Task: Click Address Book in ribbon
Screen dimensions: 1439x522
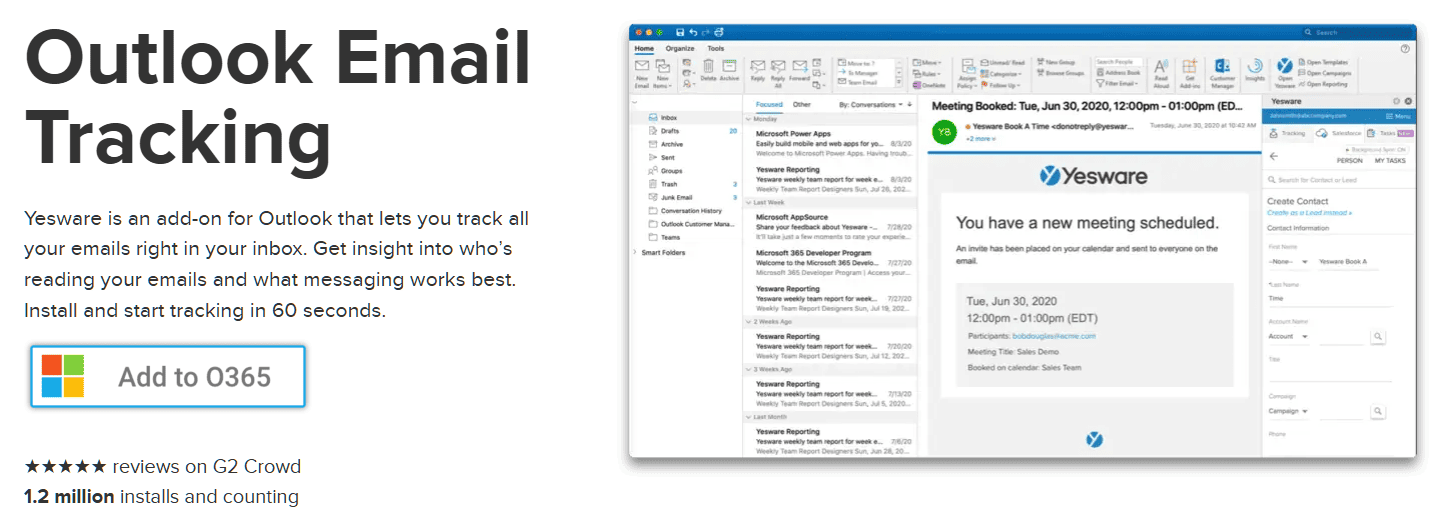Action: (1119, 73)
